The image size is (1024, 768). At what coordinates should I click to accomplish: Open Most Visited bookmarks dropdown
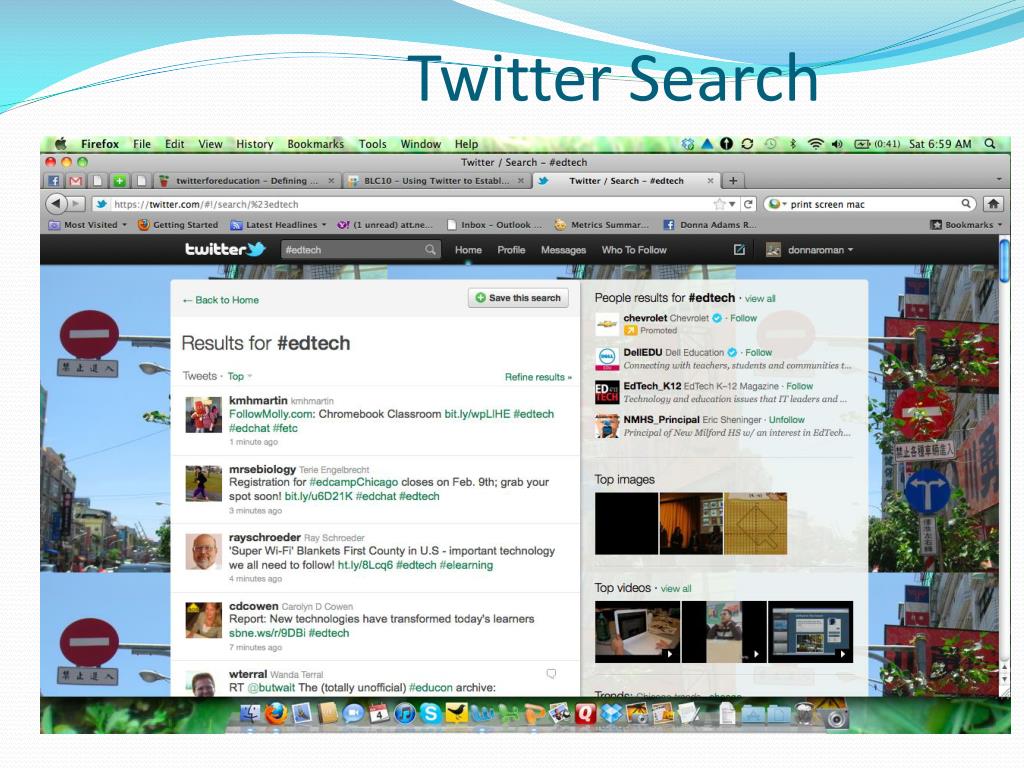(x=88, y=225)
